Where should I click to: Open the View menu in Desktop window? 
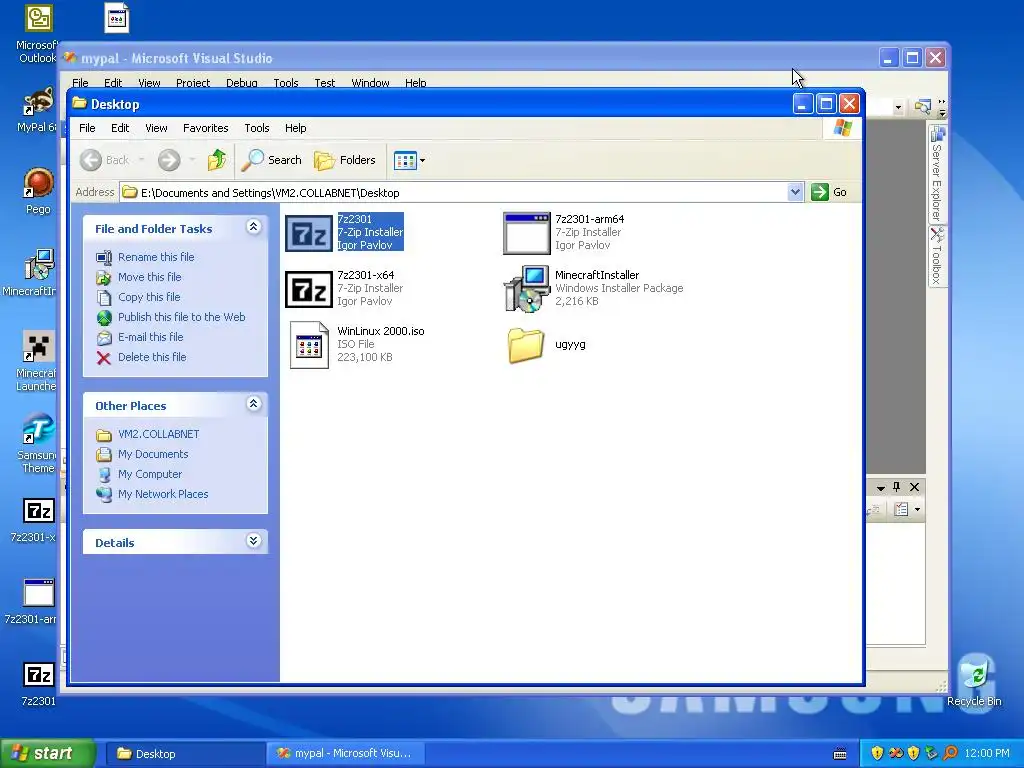pos(156,128)
